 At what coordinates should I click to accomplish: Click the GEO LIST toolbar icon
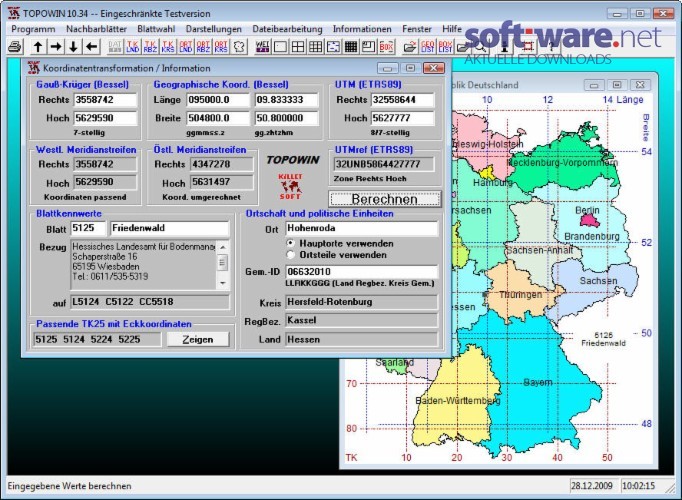[428, 47]
